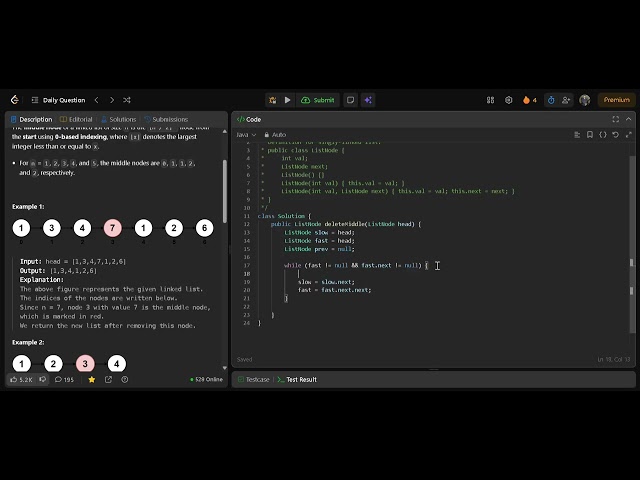Open the layout grid icon
640x480 pixels.
[x=490, y=100]
